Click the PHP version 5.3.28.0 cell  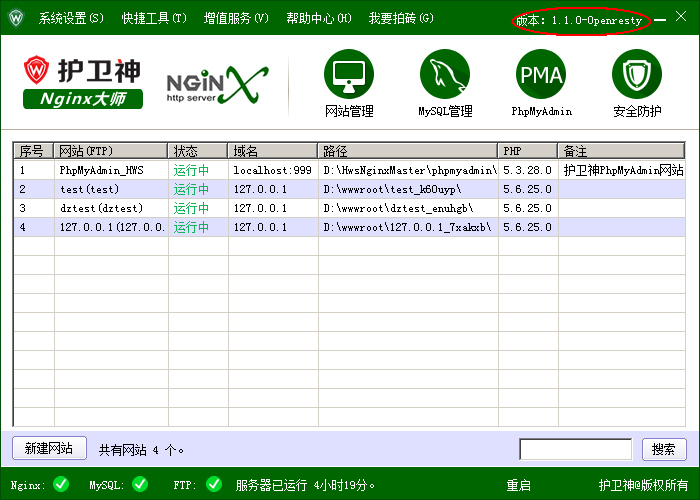pos(528,170)
